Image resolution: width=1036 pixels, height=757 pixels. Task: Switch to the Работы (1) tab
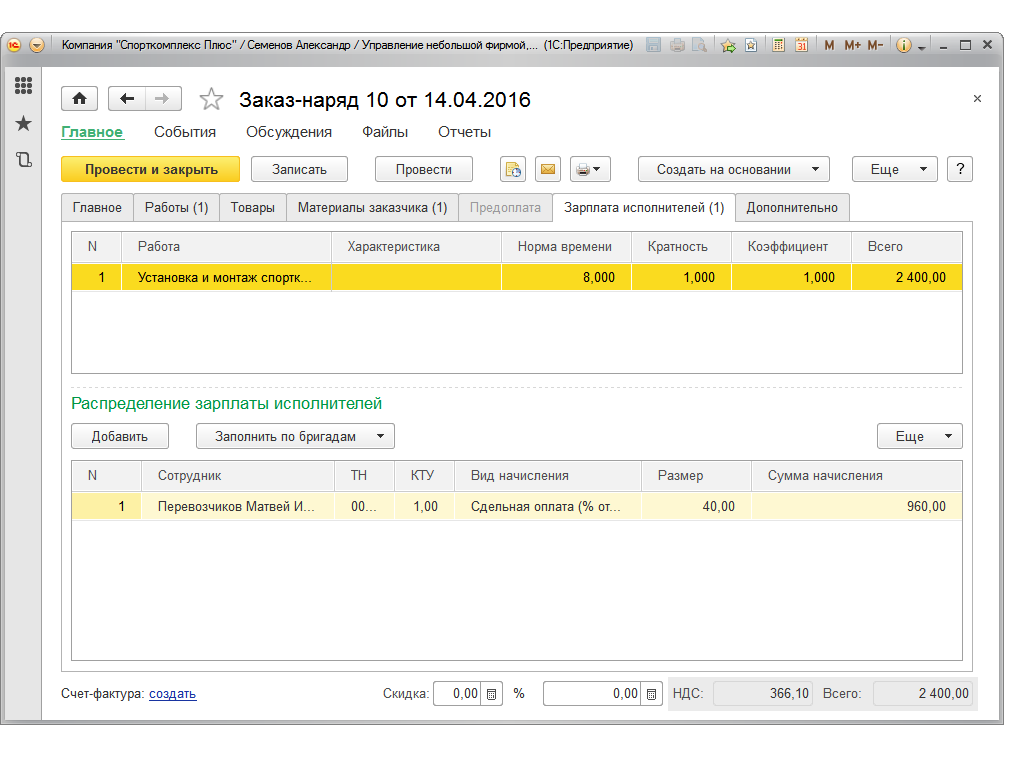(x=176, y=207)
